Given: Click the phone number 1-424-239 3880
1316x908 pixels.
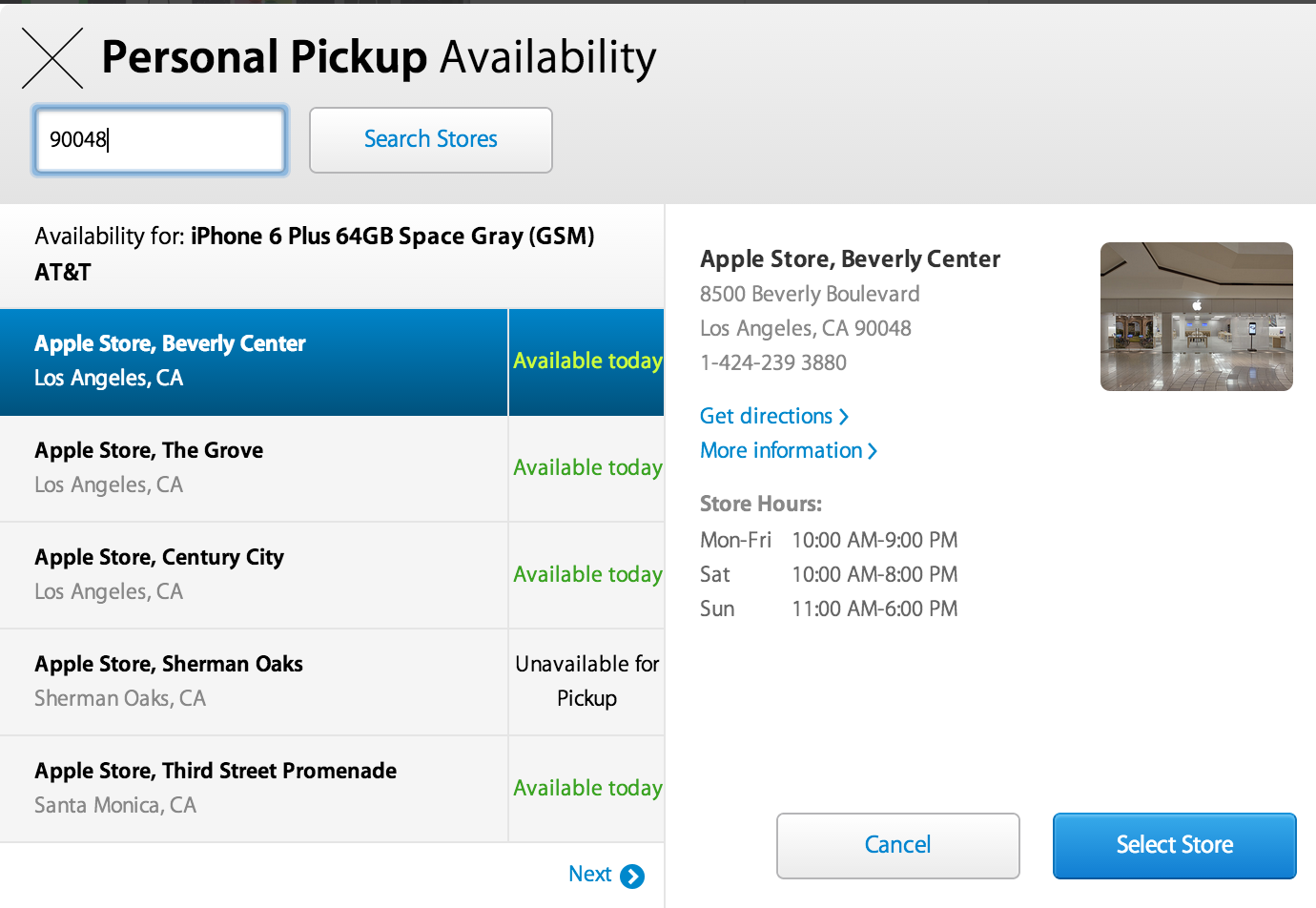Looking at the screenshot, I should coord(773,362).
